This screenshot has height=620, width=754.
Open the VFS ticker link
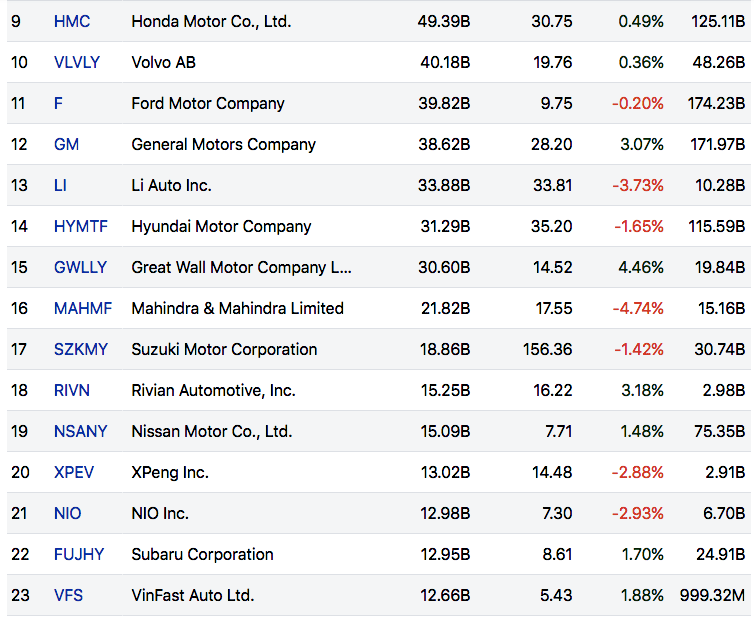pos(68,595)
